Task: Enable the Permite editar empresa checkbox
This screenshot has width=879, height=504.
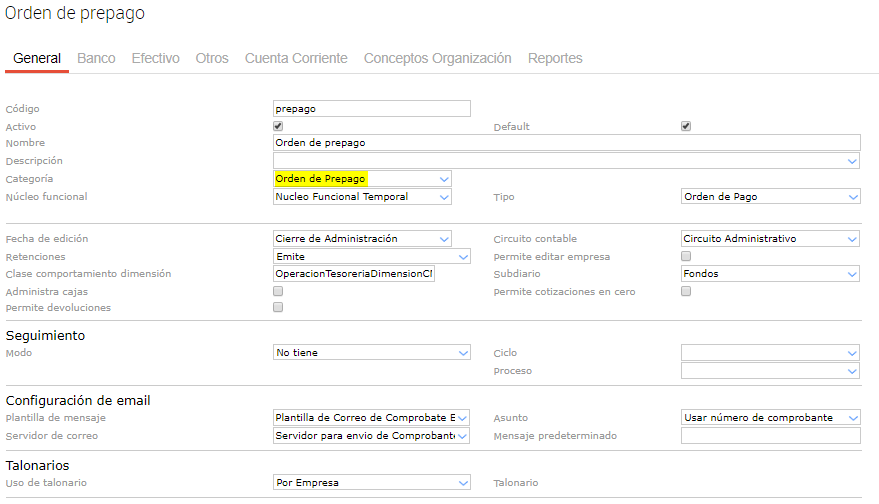Action: point(686,256)
